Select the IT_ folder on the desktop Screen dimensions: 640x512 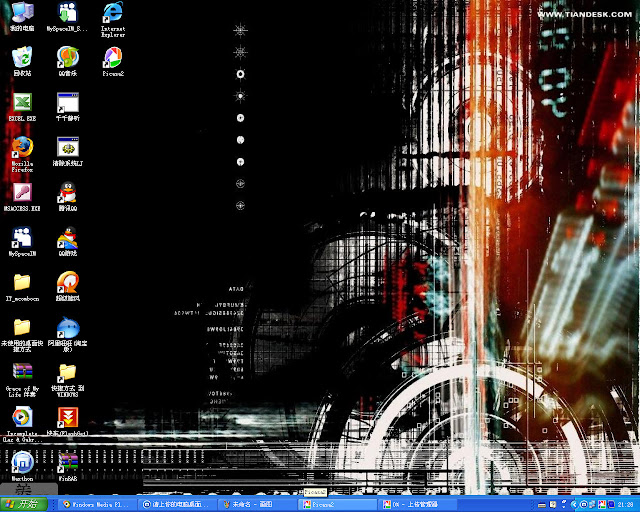[x=22, y=287]
